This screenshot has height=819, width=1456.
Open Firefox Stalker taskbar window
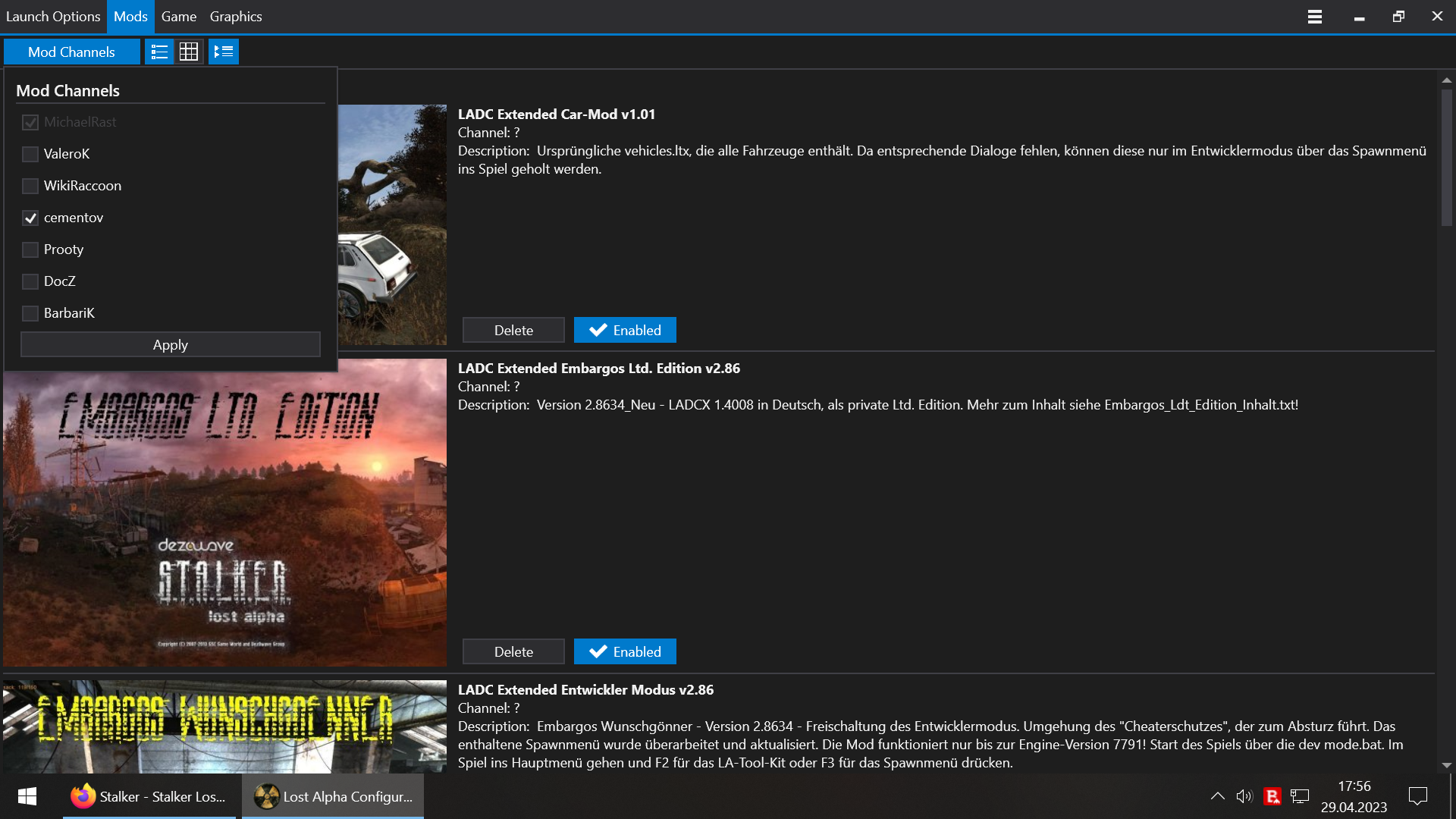point(149,796)
